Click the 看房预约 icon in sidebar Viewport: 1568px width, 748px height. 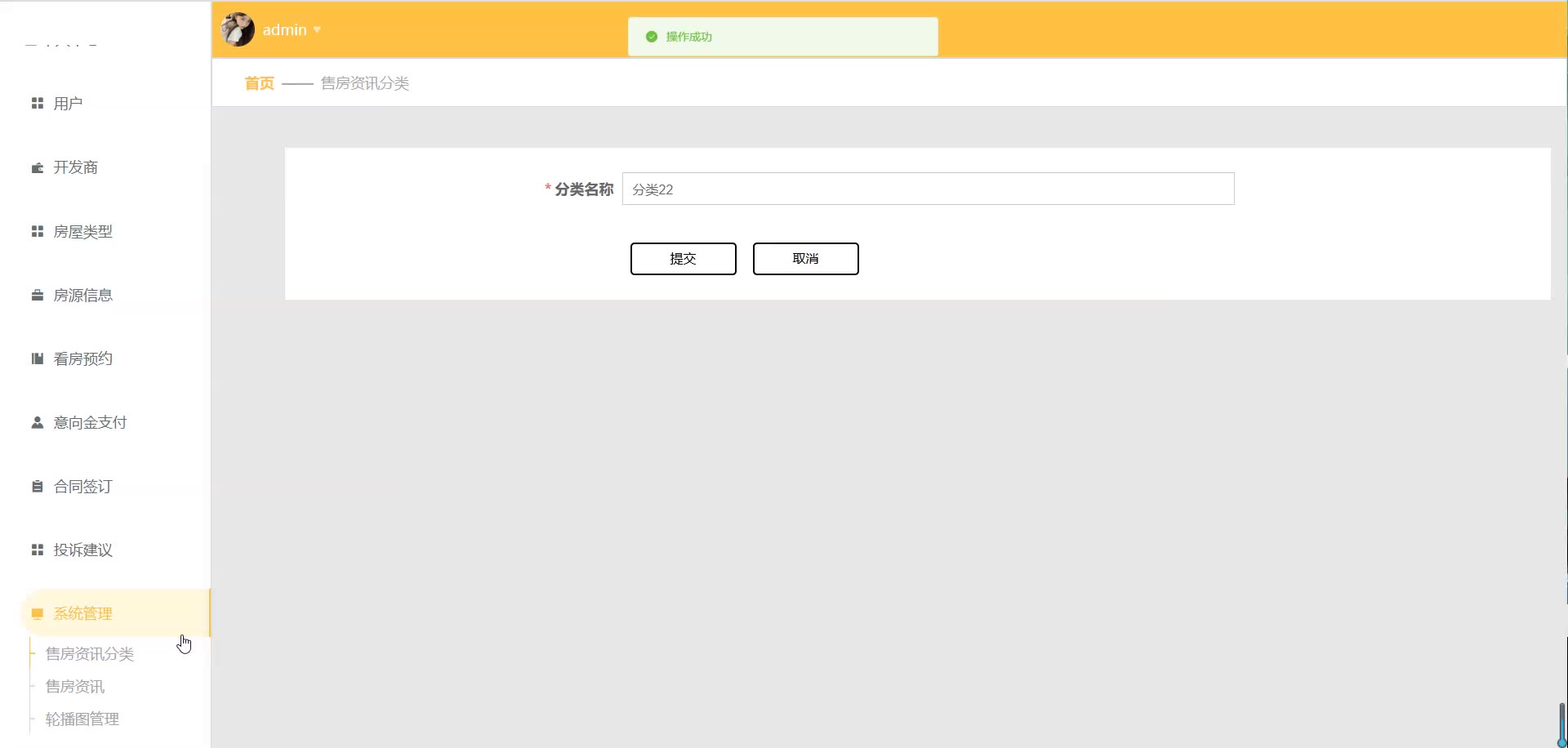click(x=37, y=359)
